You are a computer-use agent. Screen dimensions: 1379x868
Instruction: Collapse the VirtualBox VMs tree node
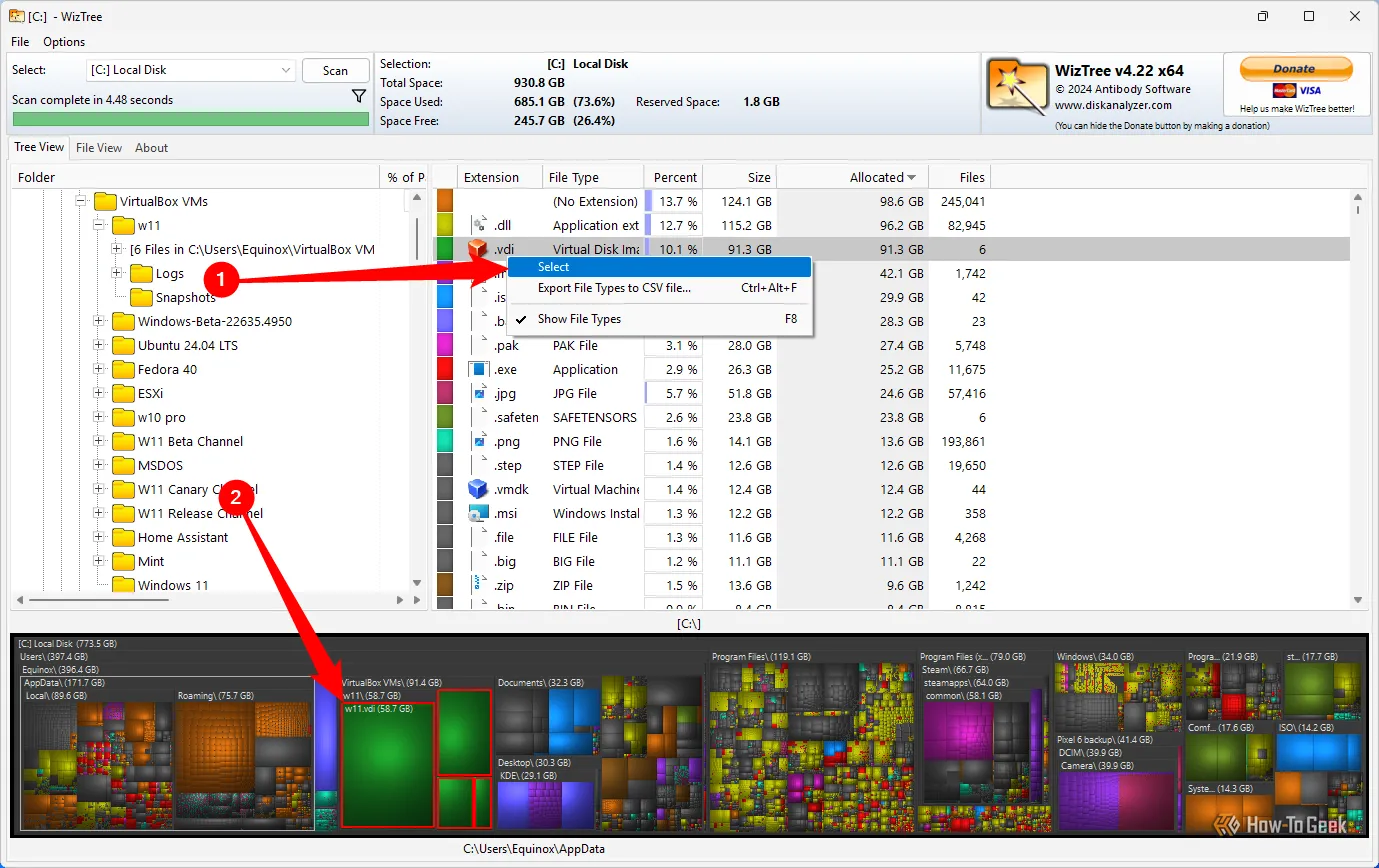click(82, 201)
